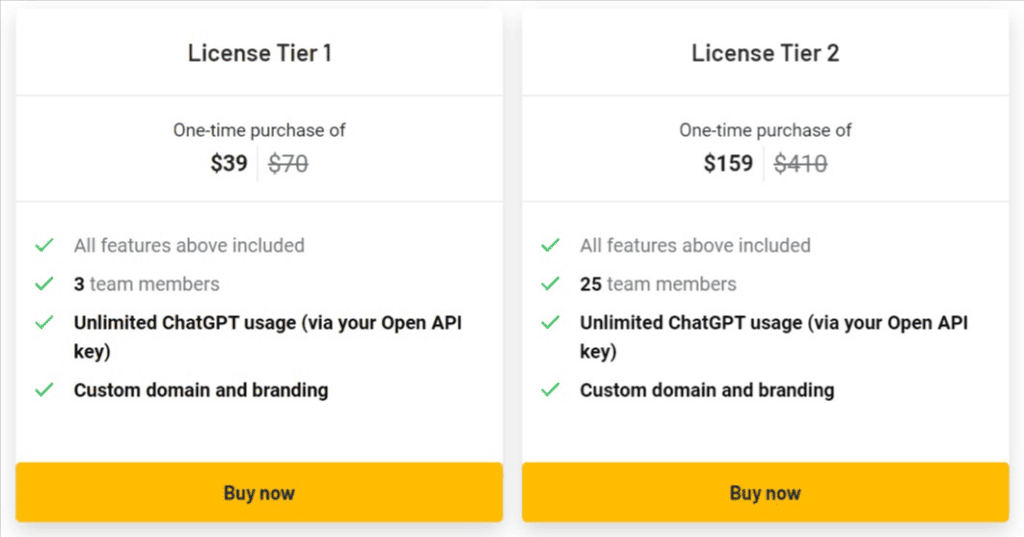Viewport: 1024px width, 537px height.
Task: Click the $159 price in Tier 2
Action: point(728,163)
